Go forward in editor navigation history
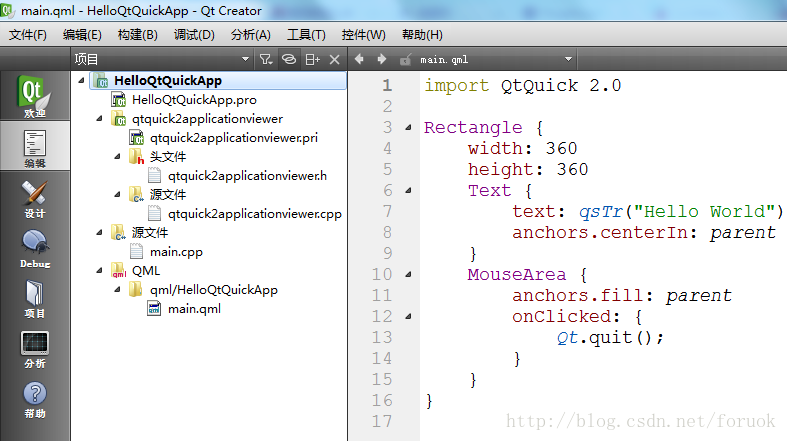The height and width of the screenshot is (441, 787). (382, 59)
